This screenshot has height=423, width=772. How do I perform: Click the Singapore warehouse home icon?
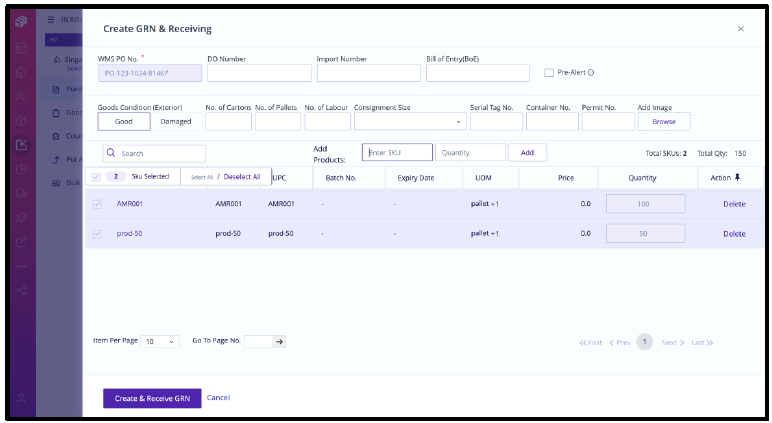(x=57, y=60)
